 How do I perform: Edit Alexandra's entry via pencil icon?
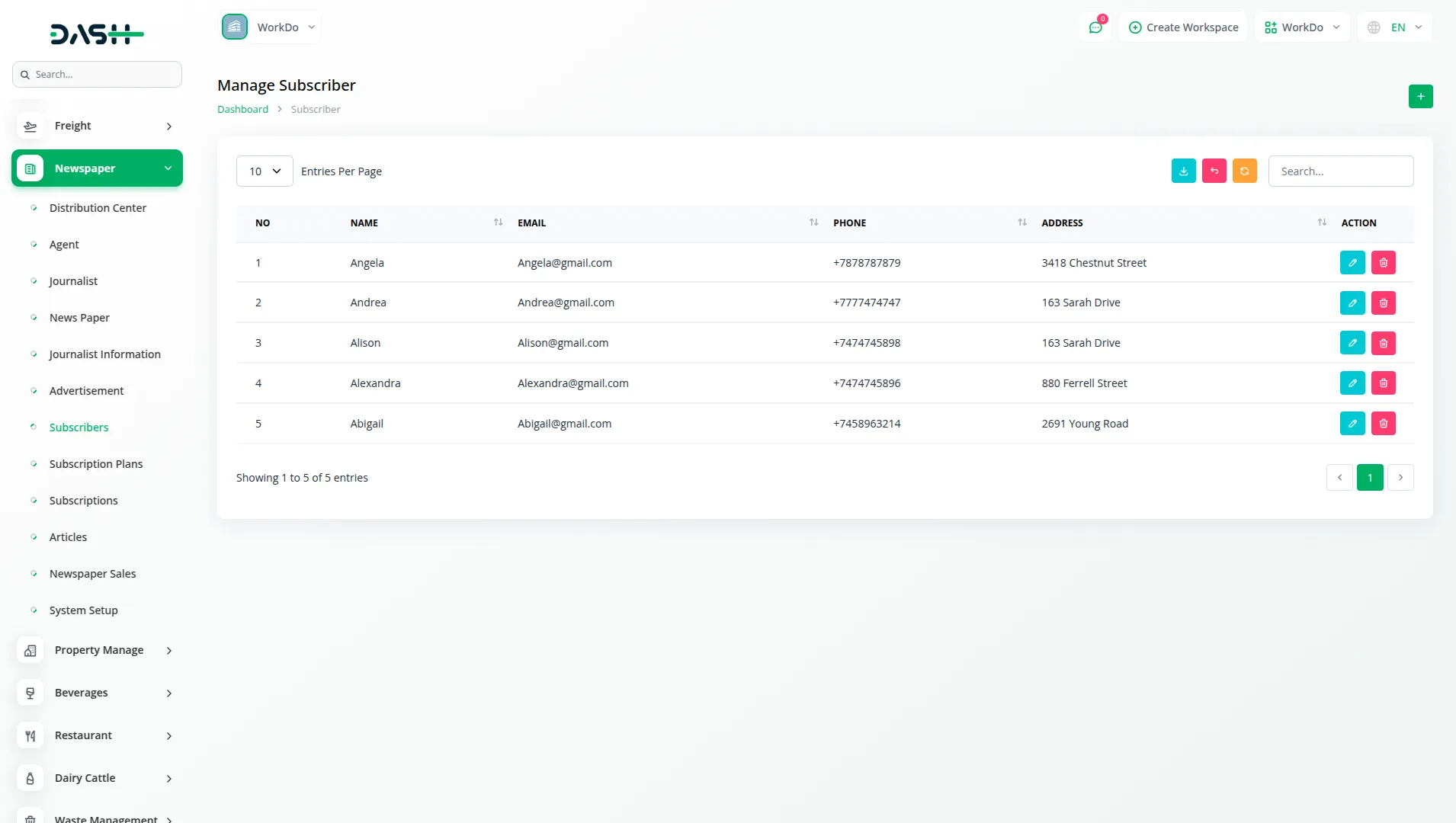pyautogui.click(x=1352, y=383)
